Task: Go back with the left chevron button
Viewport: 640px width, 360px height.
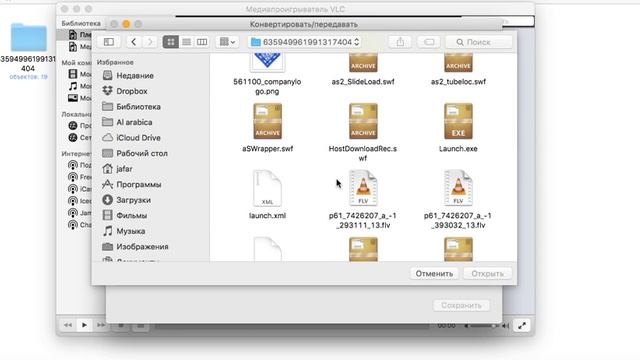Action: pyautogui.click(x=133, y=42)
